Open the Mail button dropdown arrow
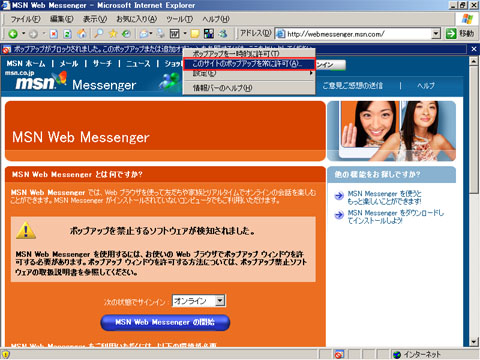Screen dimensions: 480x360 [151, 34]
